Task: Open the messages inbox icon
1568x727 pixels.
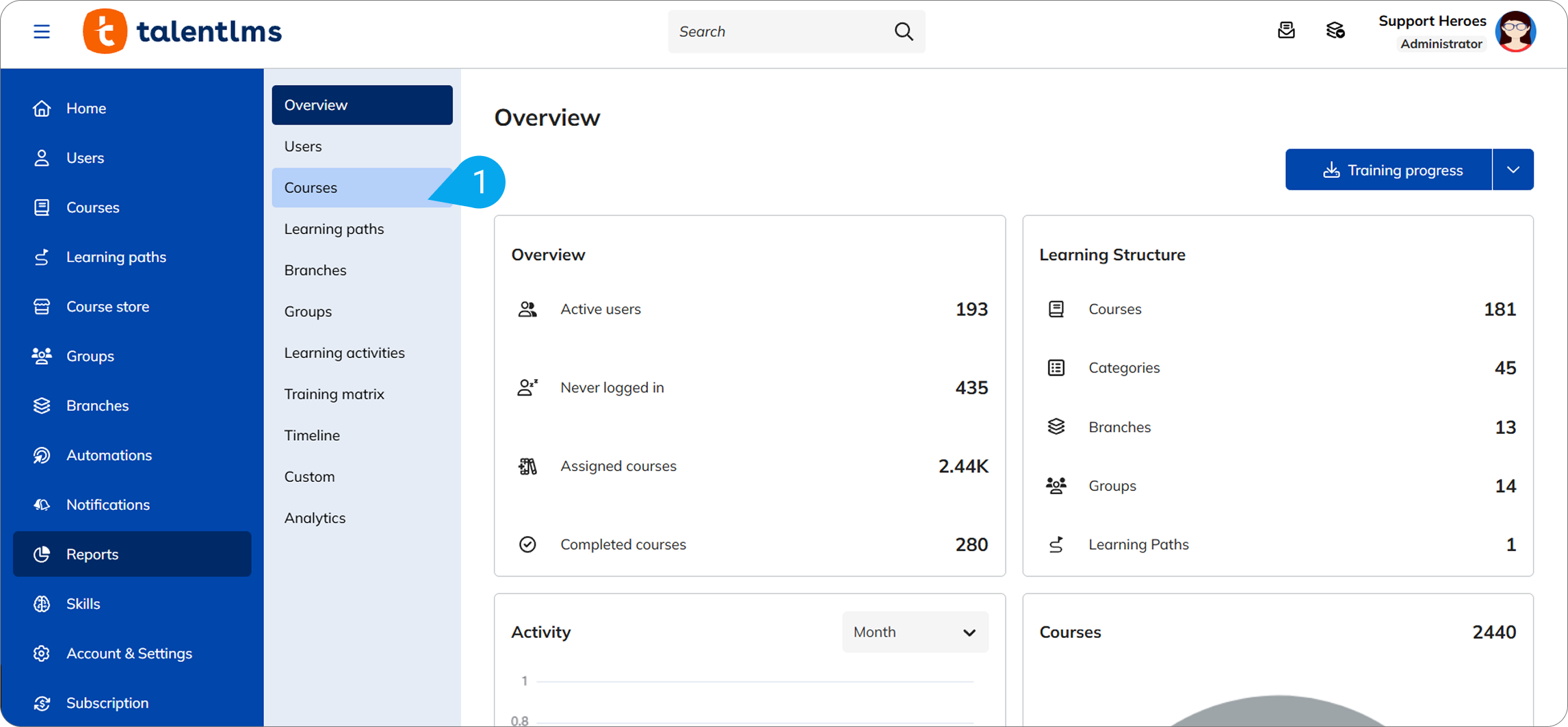Action: click(x=1285, y=31)
